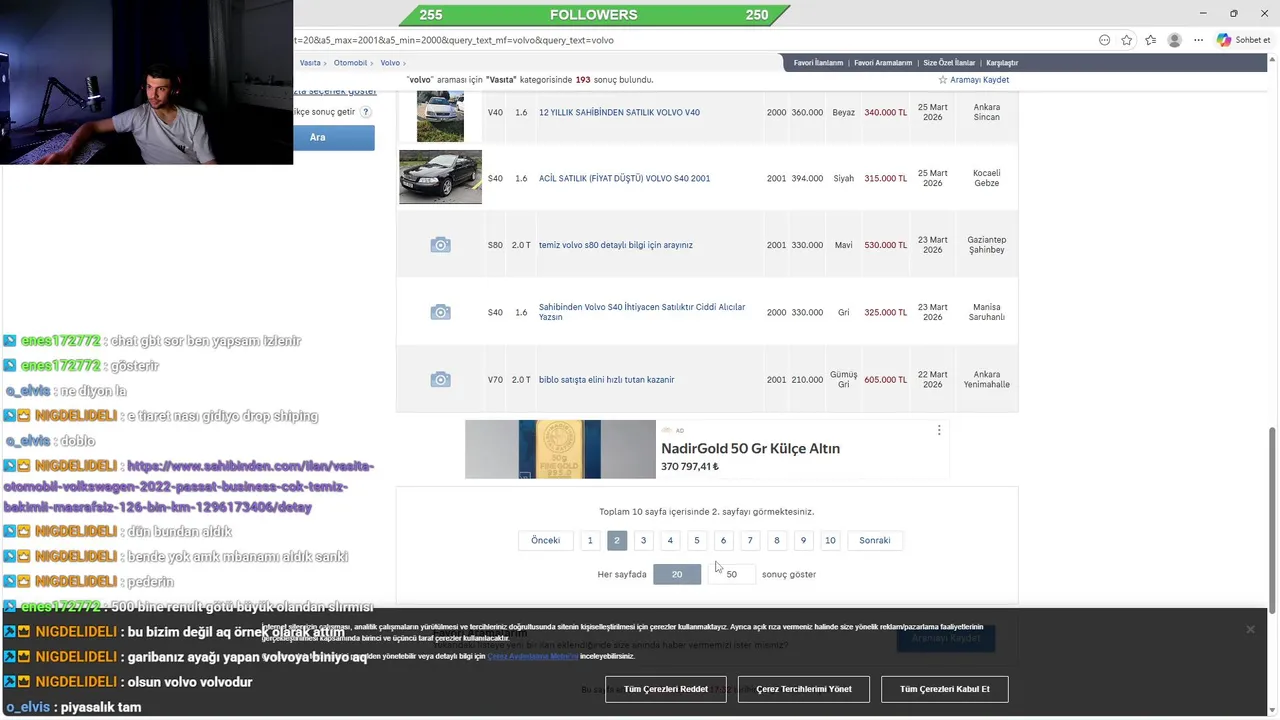Click the camera placeholder for the V70 listing
The image size is (1280, 720).
pos(440,380)
